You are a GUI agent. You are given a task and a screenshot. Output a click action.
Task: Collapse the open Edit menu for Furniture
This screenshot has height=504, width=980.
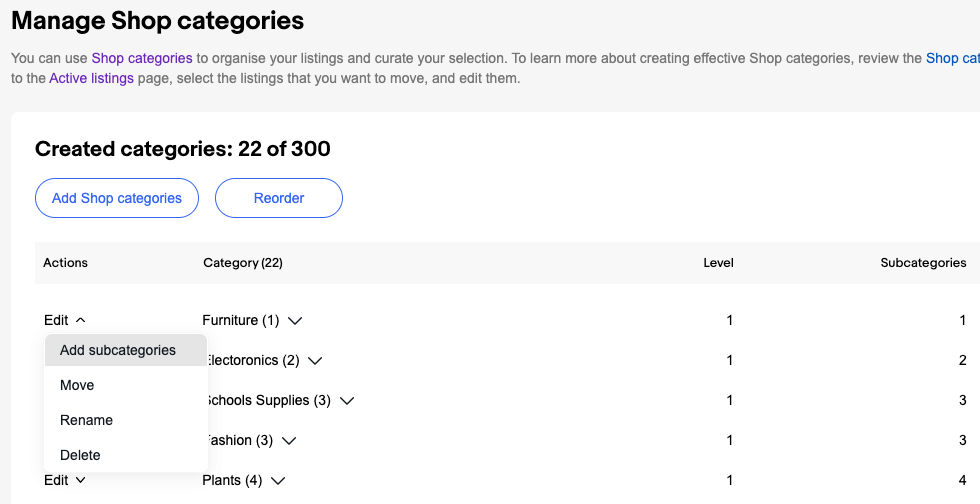[64, 320]
